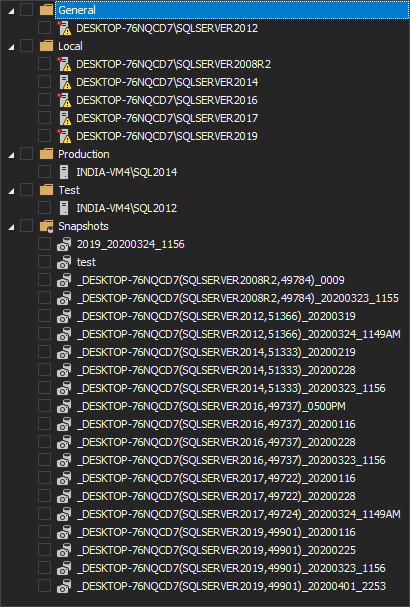
Task: Click the server icon next to INDIA-VM4\SQL2014
Action: click(64, 172)
